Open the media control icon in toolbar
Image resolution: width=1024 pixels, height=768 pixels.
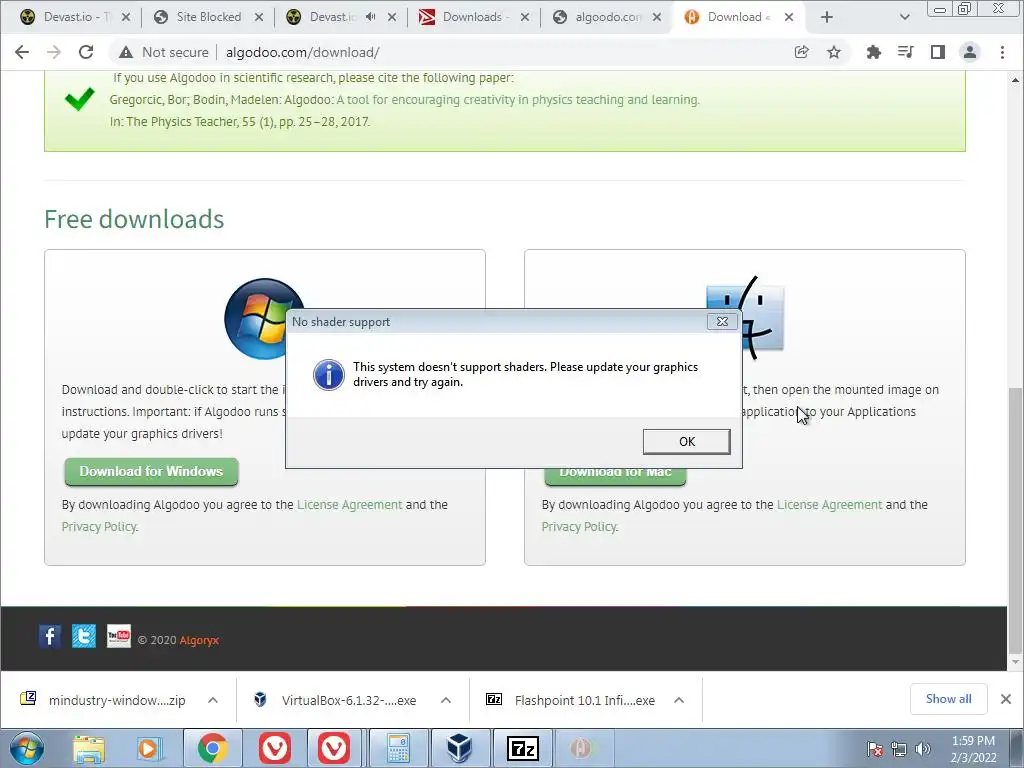coord(905,52)
